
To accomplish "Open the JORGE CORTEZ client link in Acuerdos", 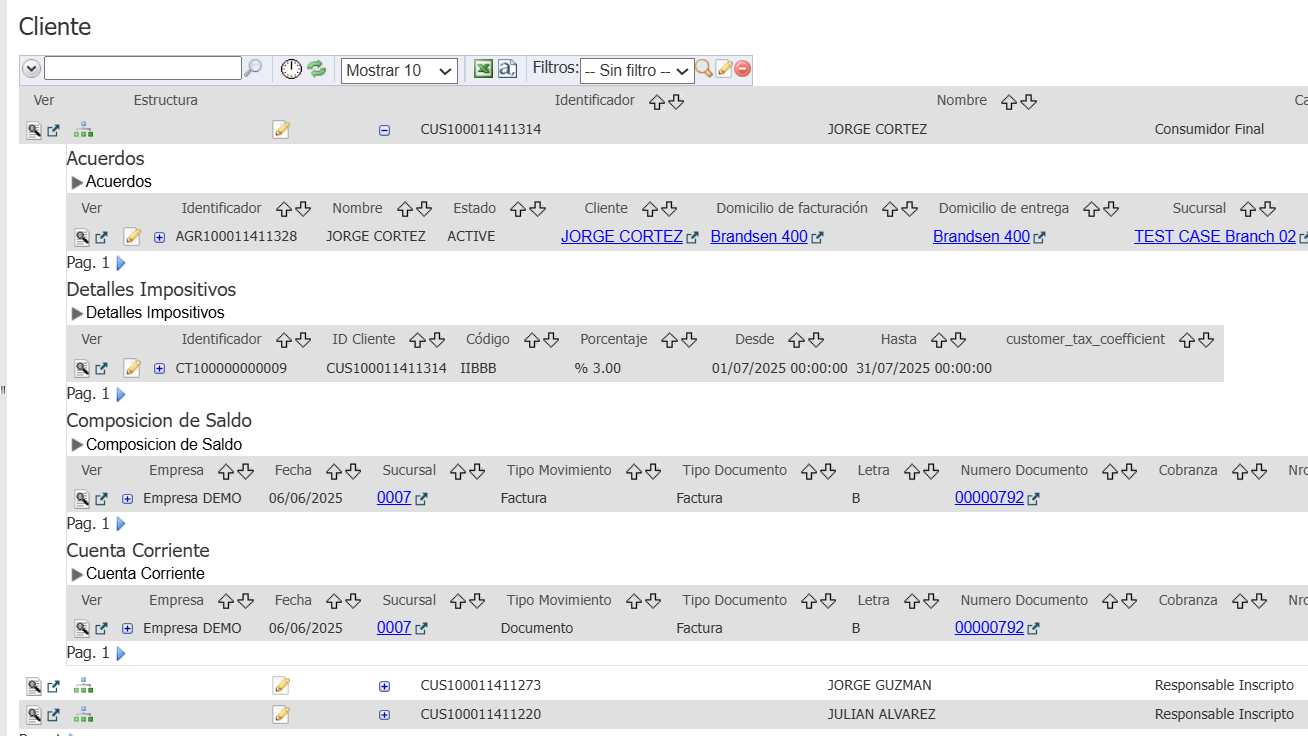I will tap(622, 236).
